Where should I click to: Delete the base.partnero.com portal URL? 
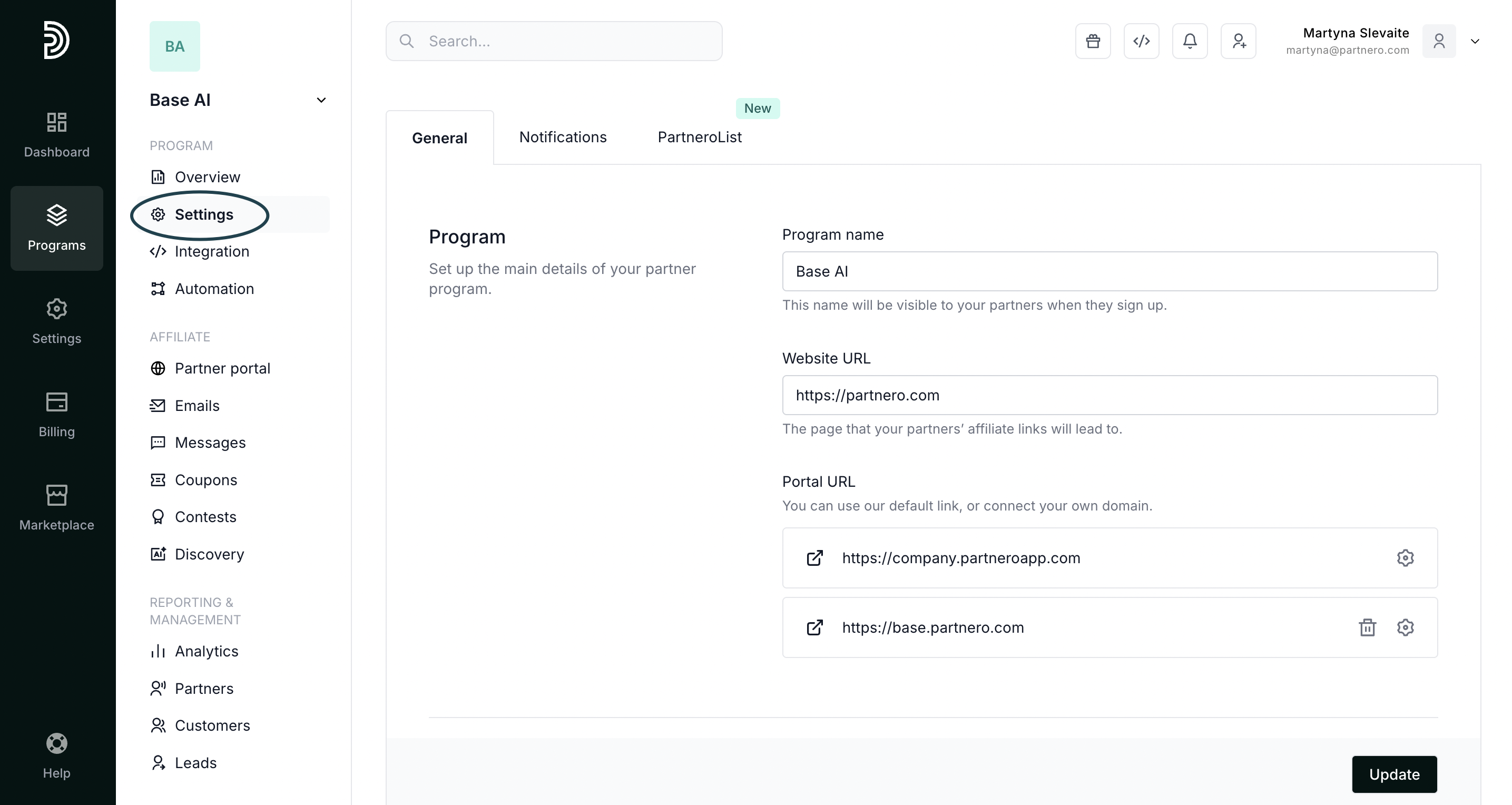(1367, 627)
